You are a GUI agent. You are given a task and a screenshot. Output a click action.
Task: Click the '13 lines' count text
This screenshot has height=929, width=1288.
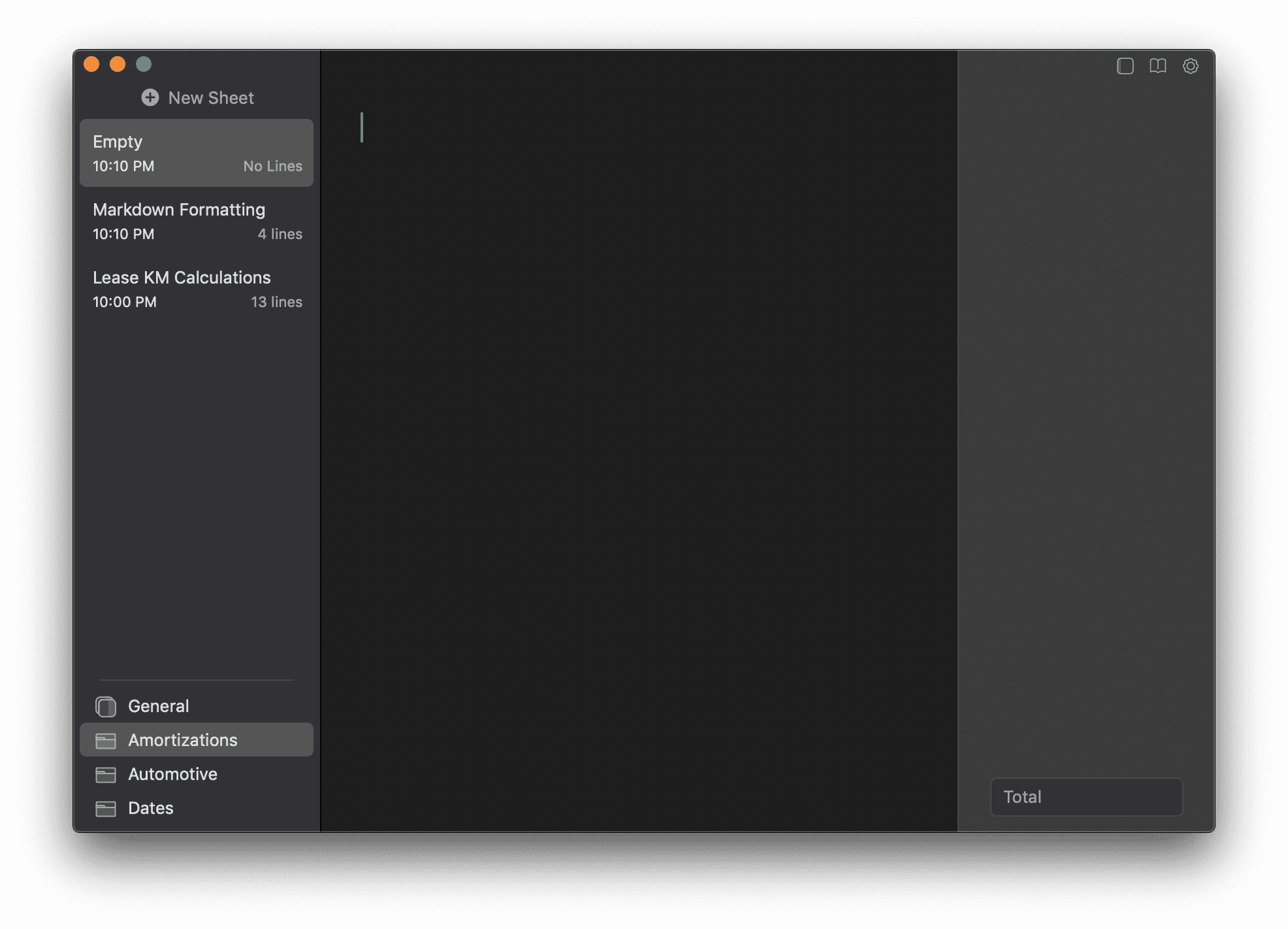click(x=277, y=302)
